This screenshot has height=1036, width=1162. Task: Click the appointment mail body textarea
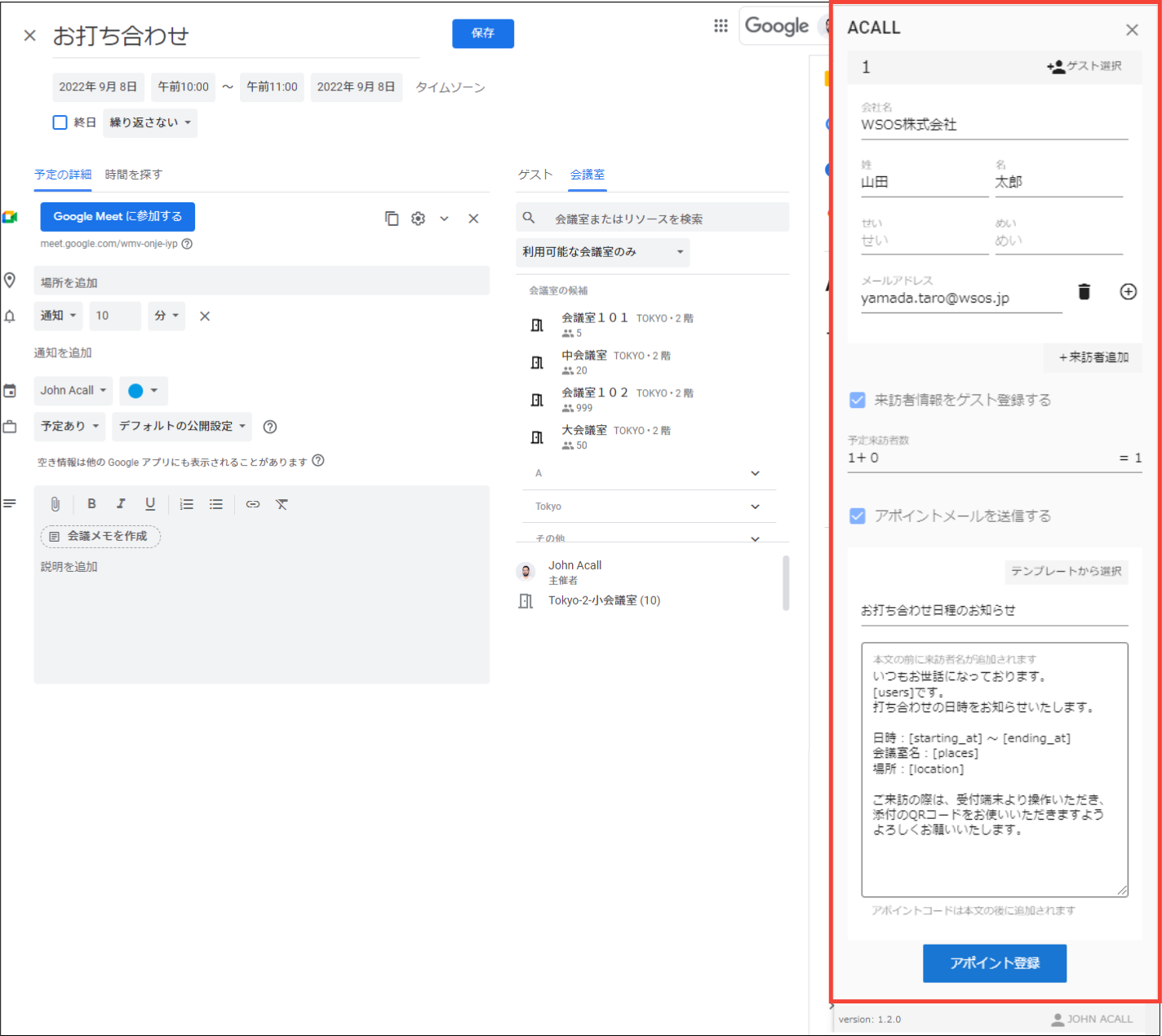(x=995, y=769)
